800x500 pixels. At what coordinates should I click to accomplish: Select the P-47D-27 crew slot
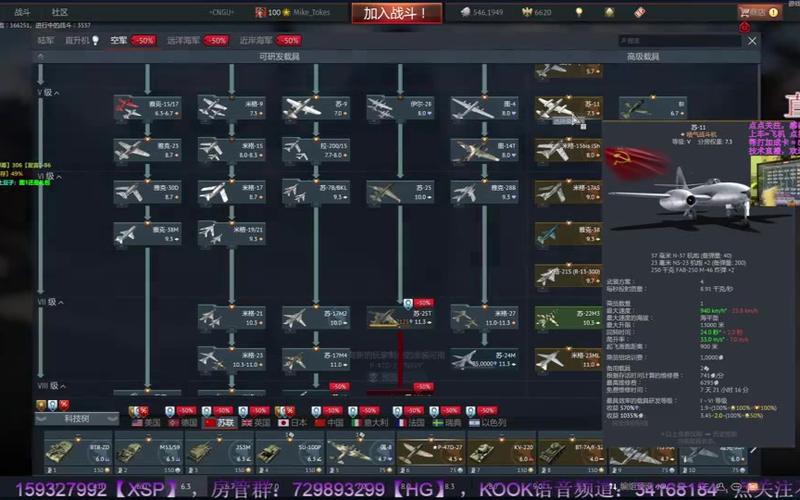pos(431,453)
